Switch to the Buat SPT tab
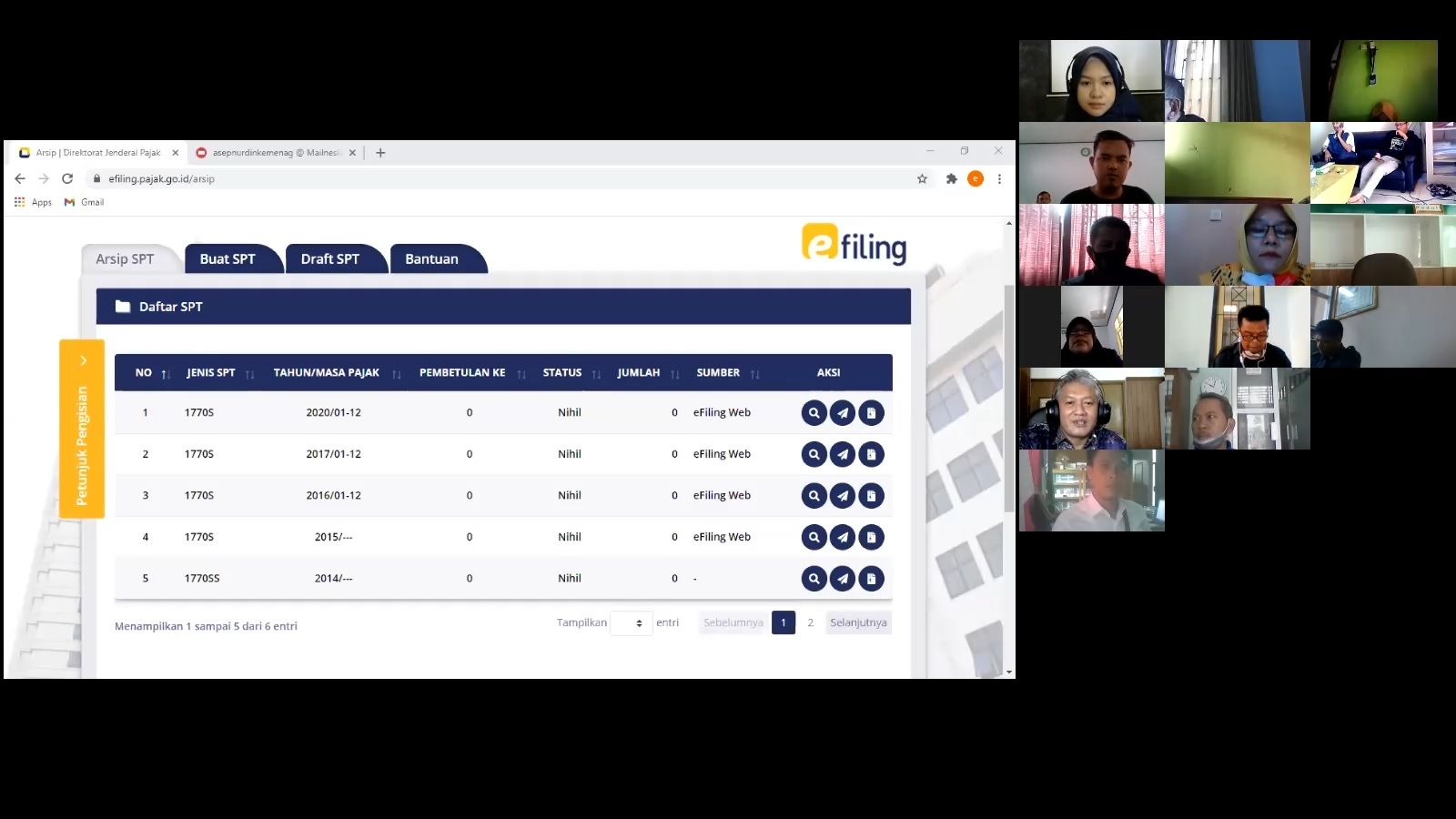 click(227, 259)
